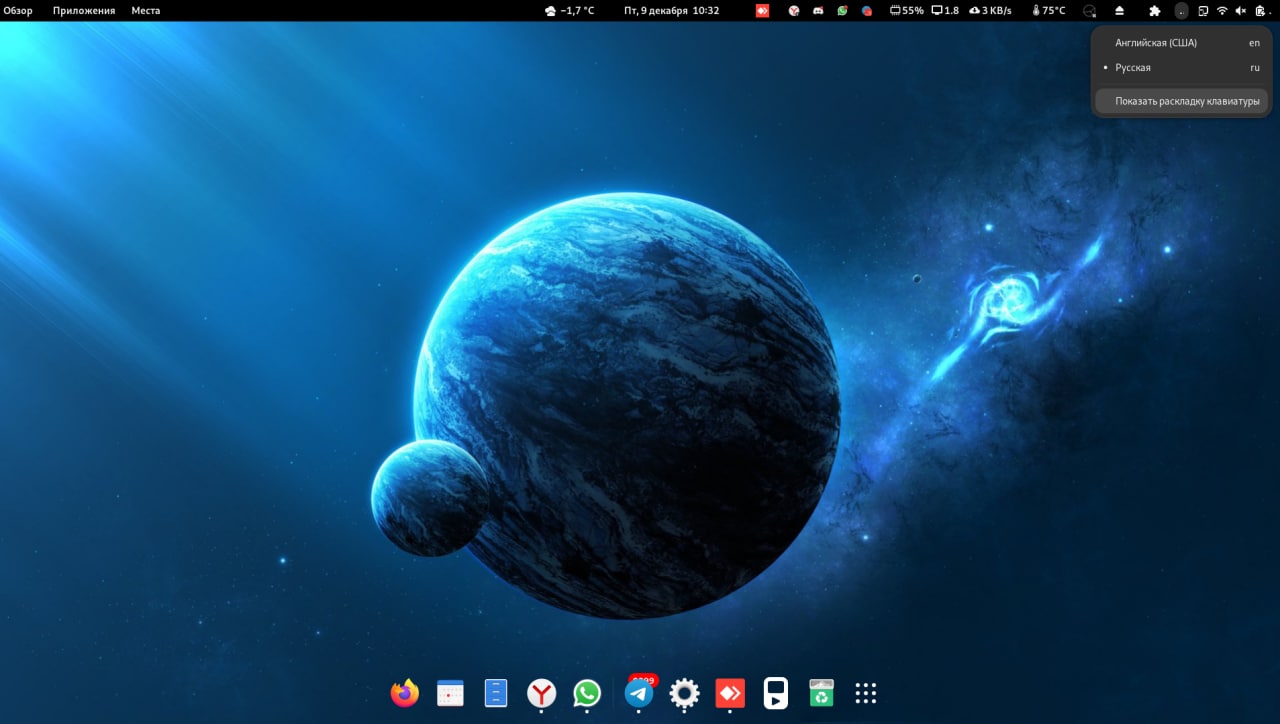The image size is (1280, 724).
Task: Open Settings gear in the dock
Action: coord(684,693)
